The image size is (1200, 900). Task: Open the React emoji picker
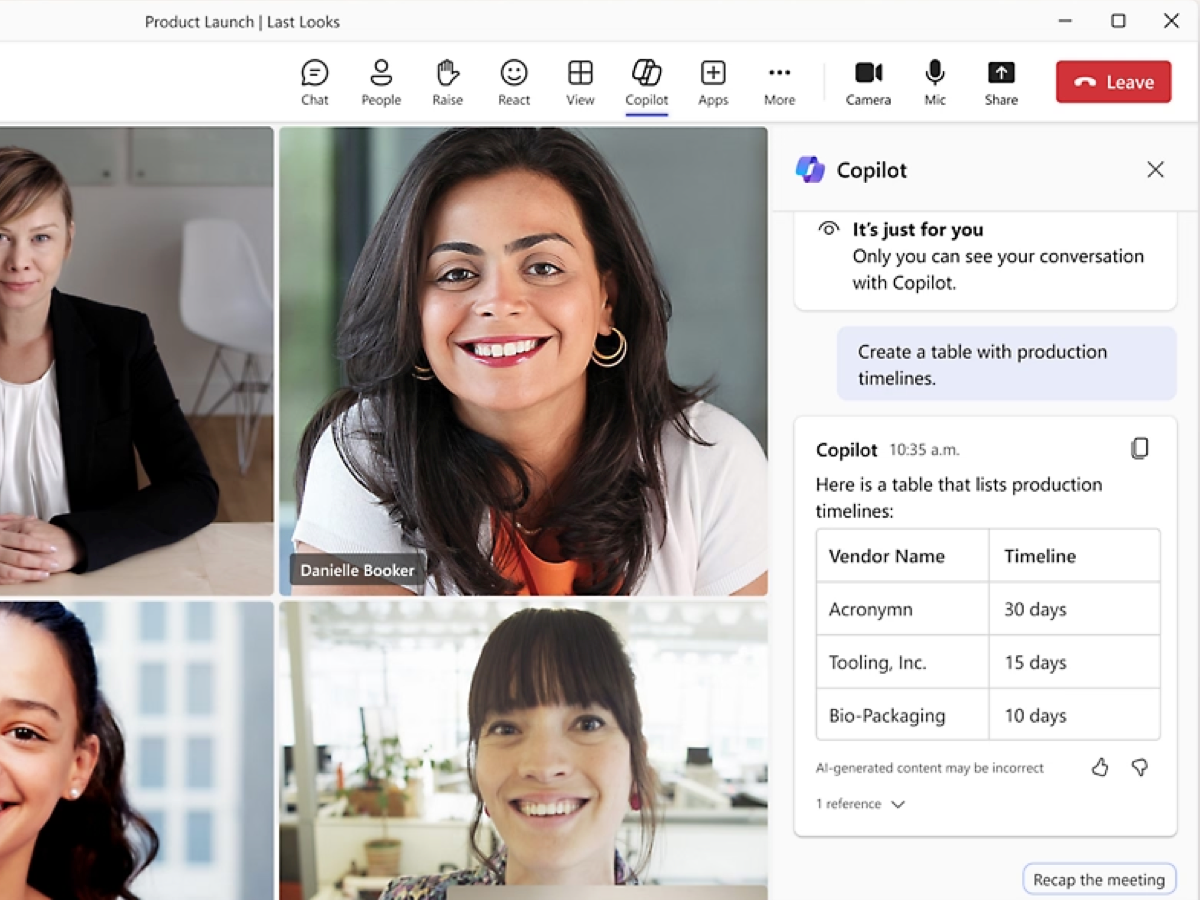[514, 82]
